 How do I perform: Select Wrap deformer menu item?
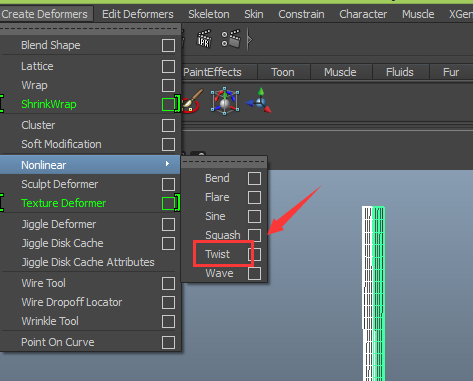pyautogui.click(x=34, y=85)
